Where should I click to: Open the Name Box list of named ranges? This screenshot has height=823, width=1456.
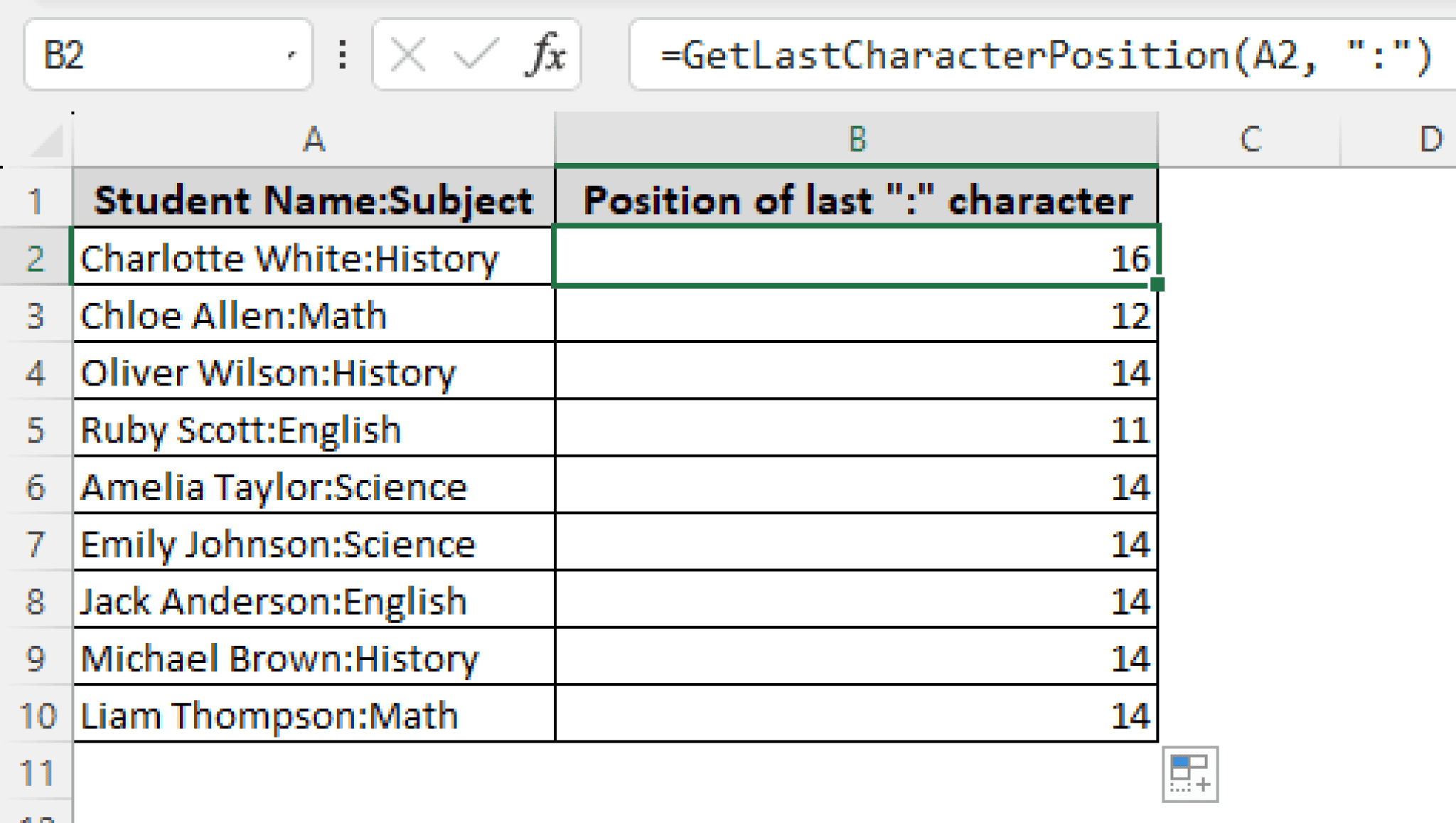pos(291,53)
